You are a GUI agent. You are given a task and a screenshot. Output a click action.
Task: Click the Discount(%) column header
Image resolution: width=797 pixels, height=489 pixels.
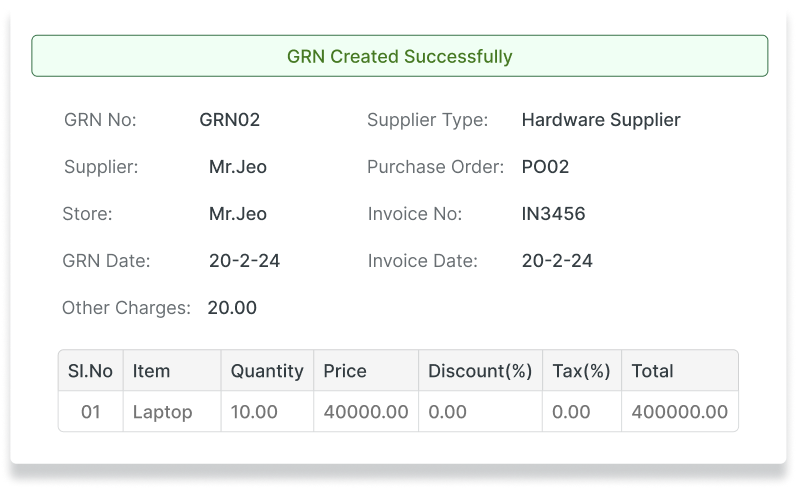[480, 371]
